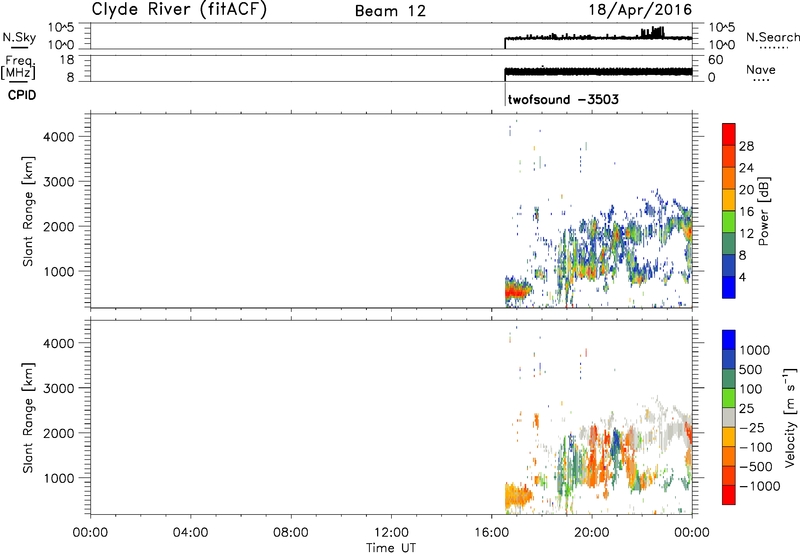
Task: Click the 'N.Search' legend label
Action: coord(772,37)
